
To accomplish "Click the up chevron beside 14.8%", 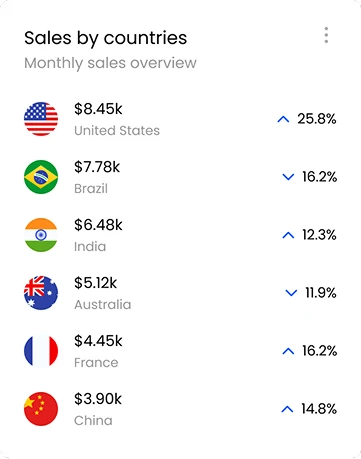I will (287, 409).
